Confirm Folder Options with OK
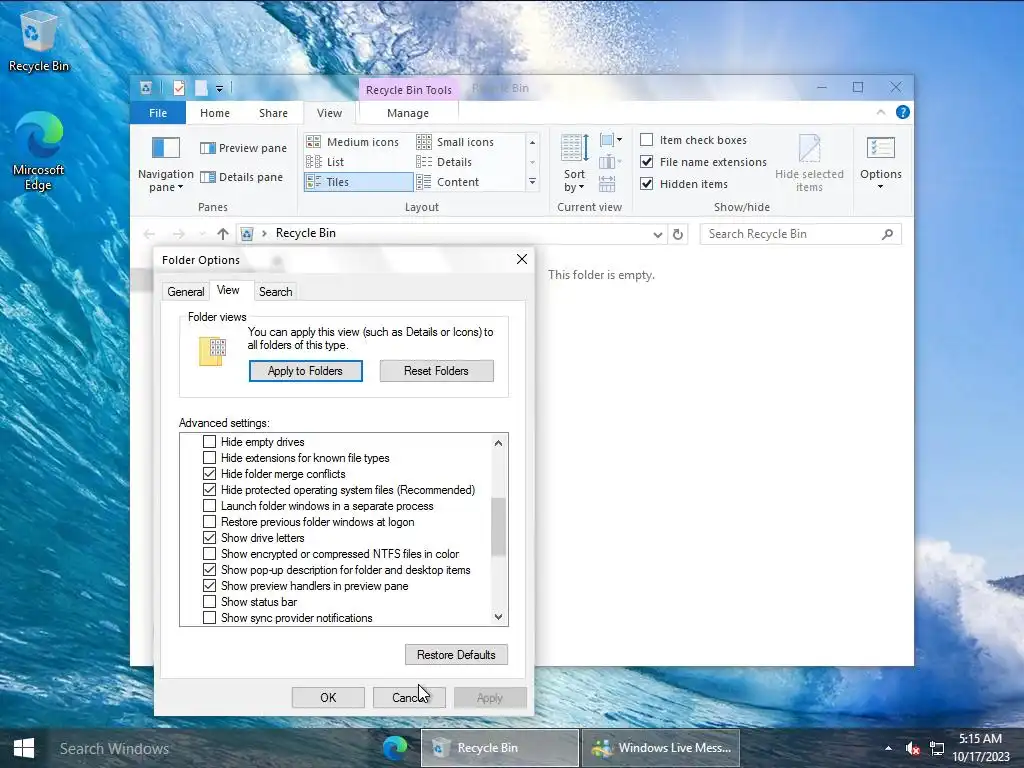The image size is (1024, 768). [x=328, y=697]
